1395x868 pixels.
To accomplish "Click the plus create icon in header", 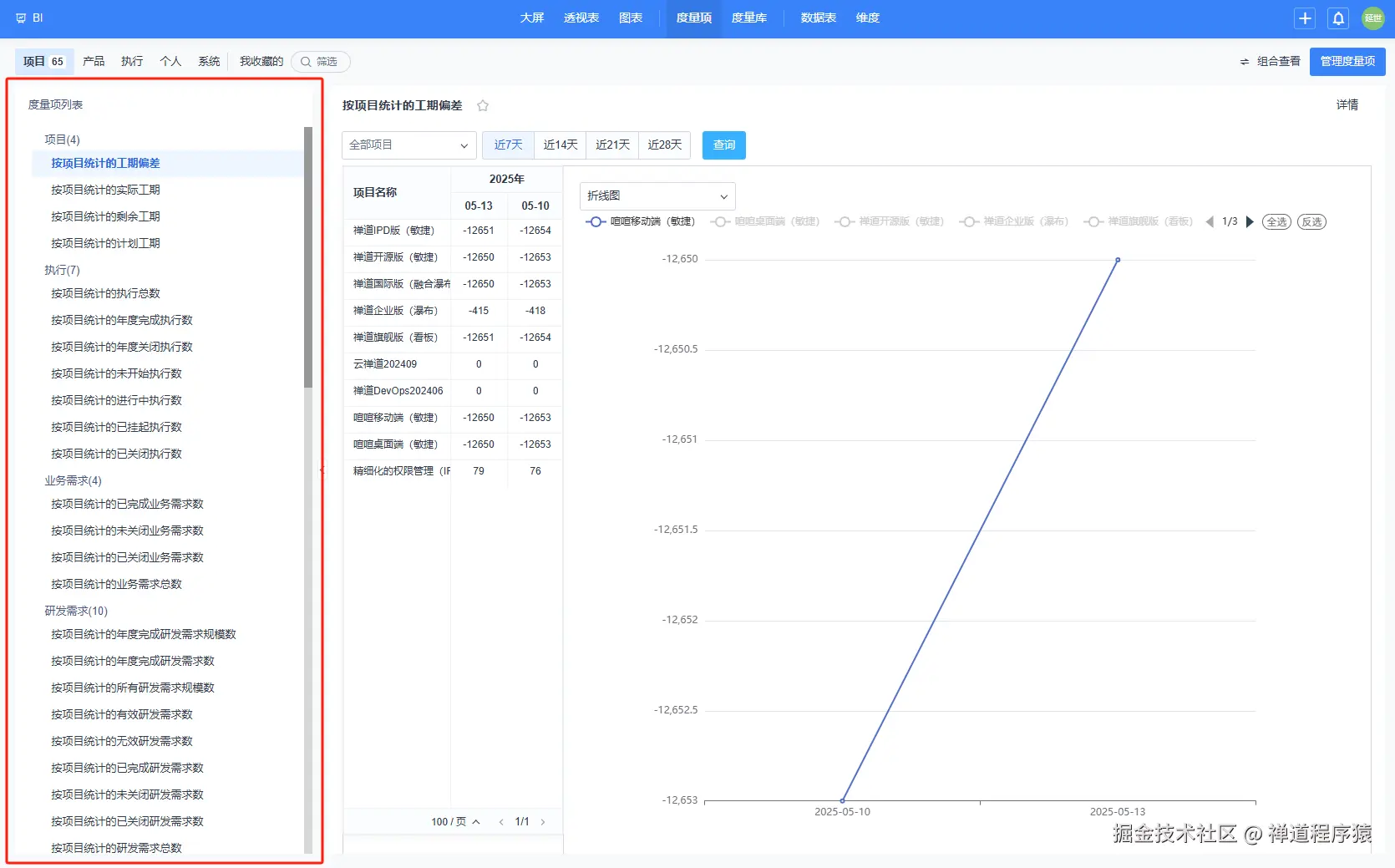I will (1305, 18).
